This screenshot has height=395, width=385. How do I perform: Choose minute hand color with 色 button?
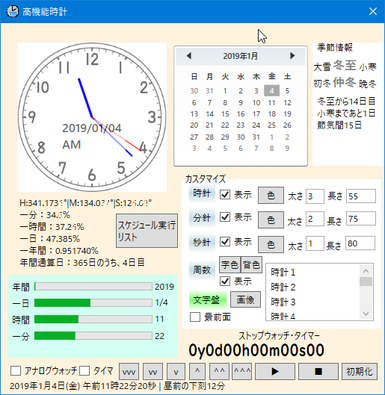tap(271, 219)
